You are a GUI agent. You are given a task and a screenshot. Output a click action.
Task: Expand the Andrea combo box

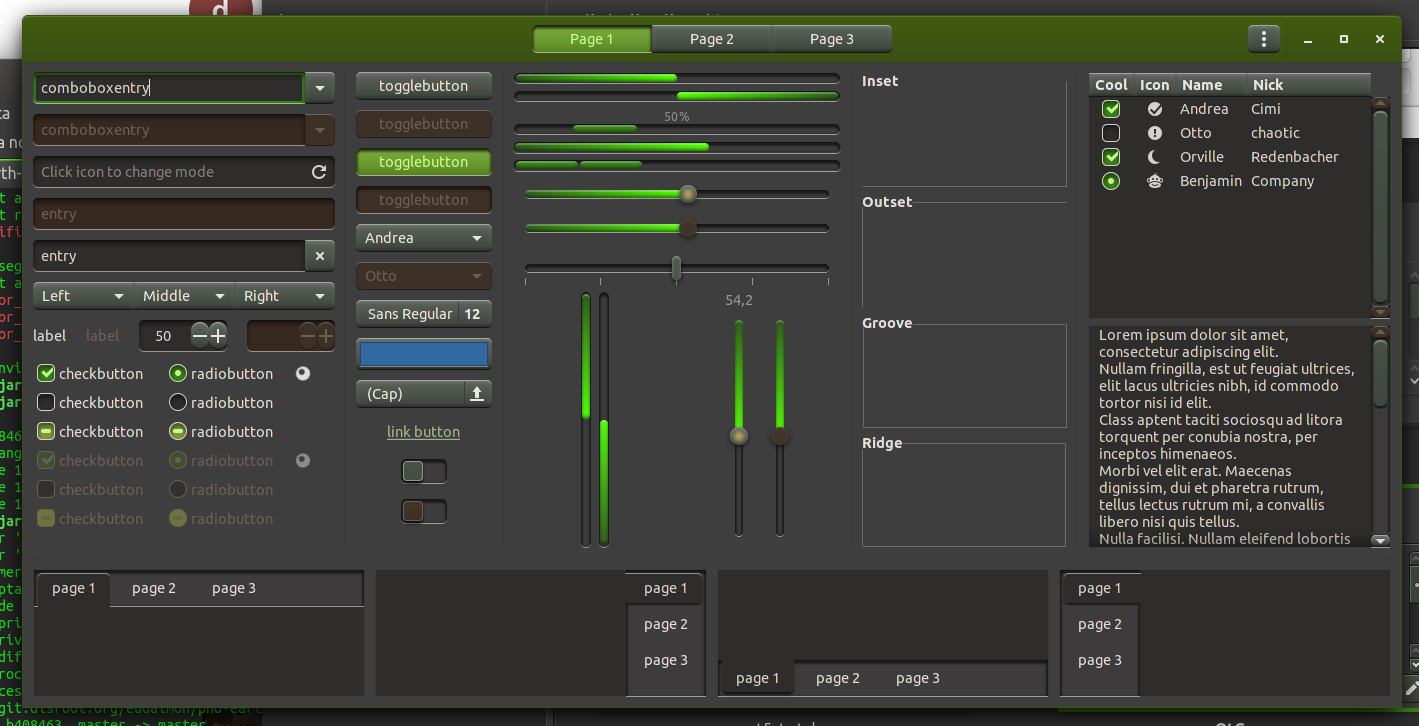[x=424, y=238]
